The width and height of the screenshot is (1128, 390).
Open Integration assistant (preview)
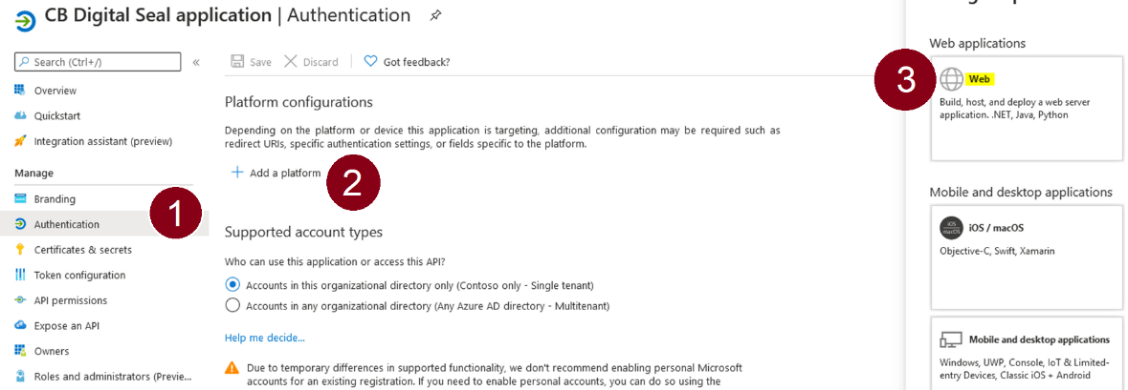(x=103, y=141)
